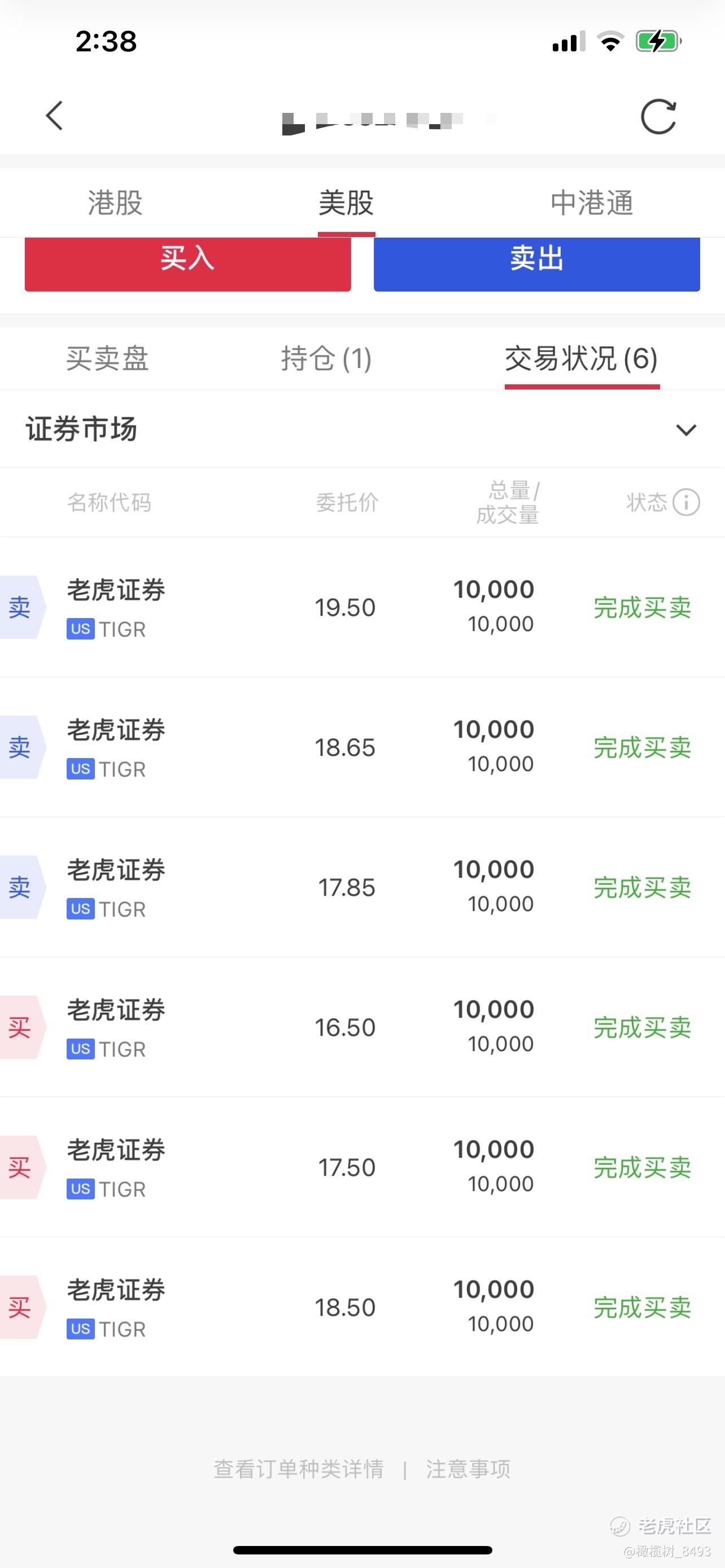Open the 证券市场 section header
The width and height of the screenshot is (725, 1568).
click(362, 429)
